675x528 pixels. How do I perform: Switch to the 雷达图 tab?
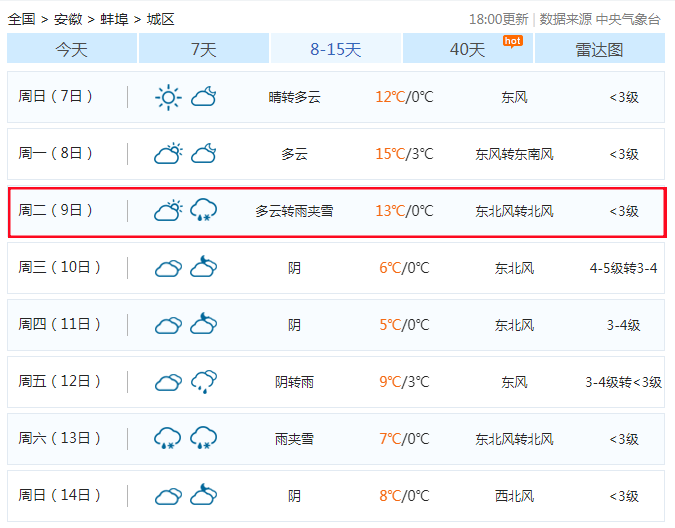point(599,49)
